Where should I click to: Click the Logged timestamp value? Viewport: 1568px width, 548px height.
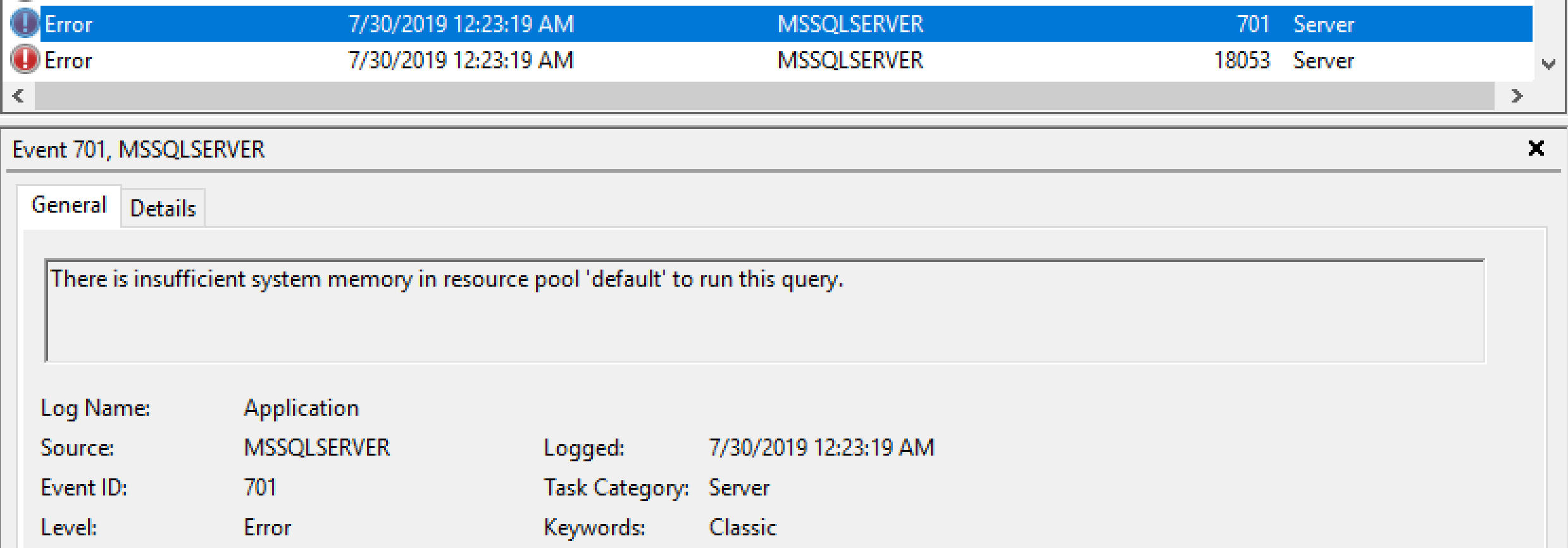point(821,447)
